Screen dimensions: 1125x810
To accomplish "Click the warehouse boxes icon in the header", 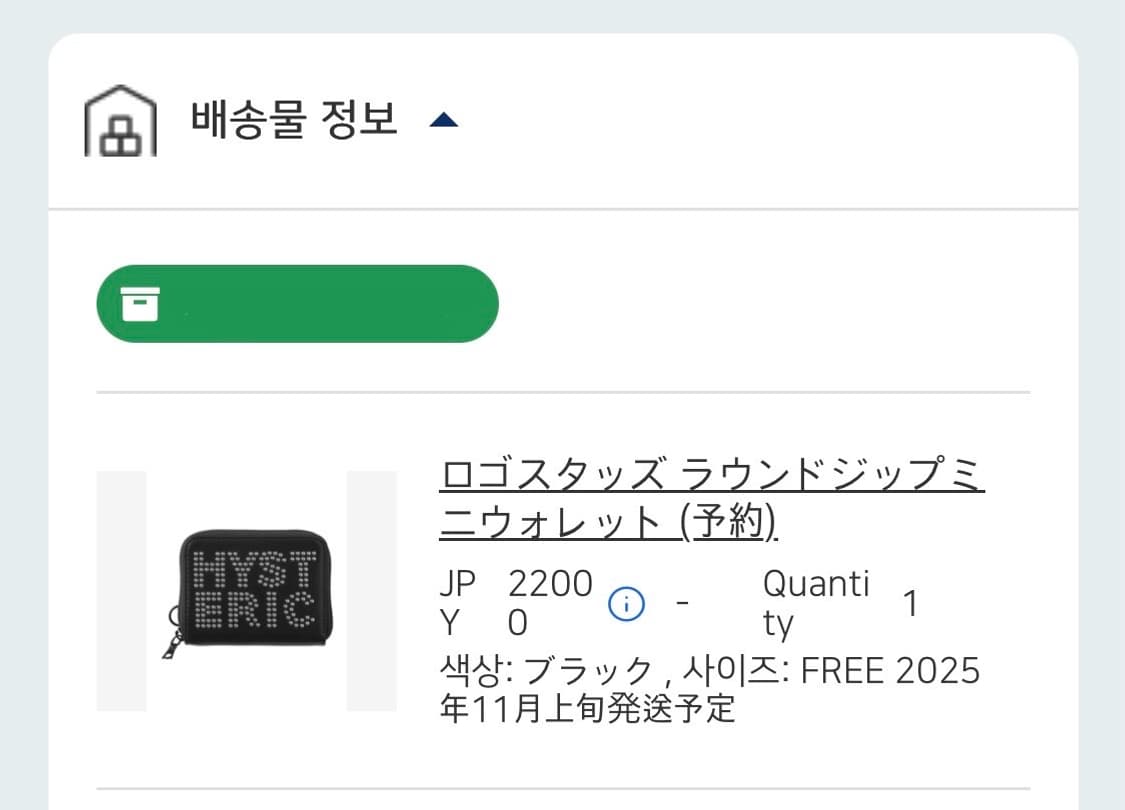I will (120, 122).
